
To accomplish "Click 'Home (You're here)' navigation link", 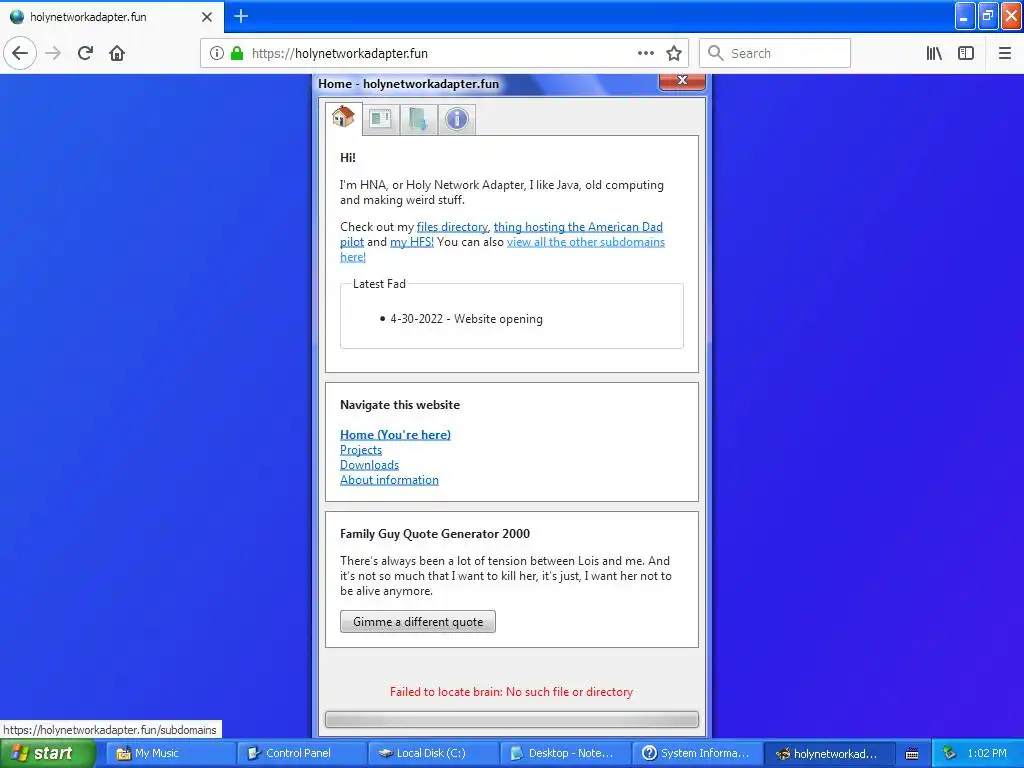I will (x=395, y=434).
